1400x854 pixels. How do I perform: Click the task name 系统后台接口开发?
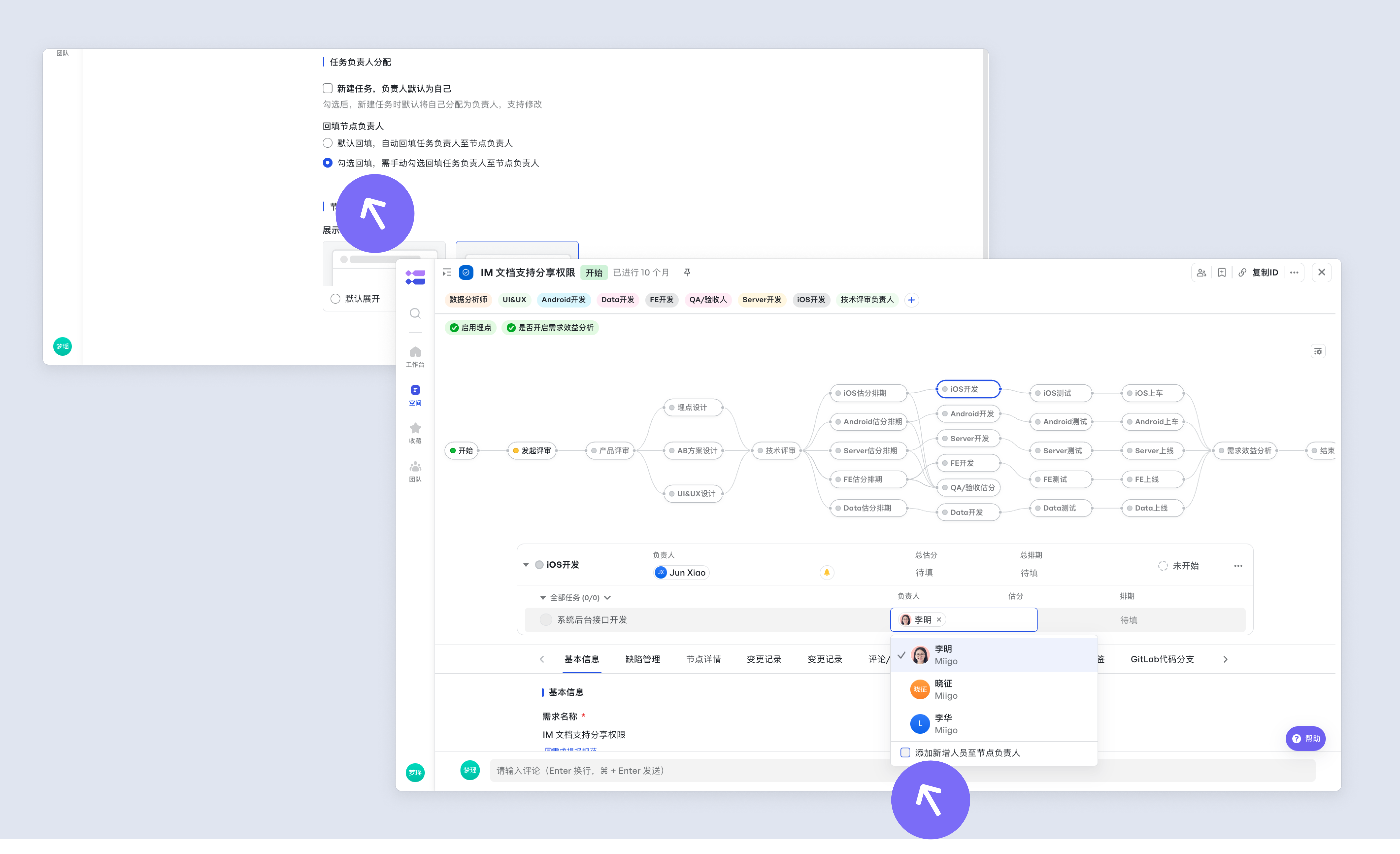point(592,620)
